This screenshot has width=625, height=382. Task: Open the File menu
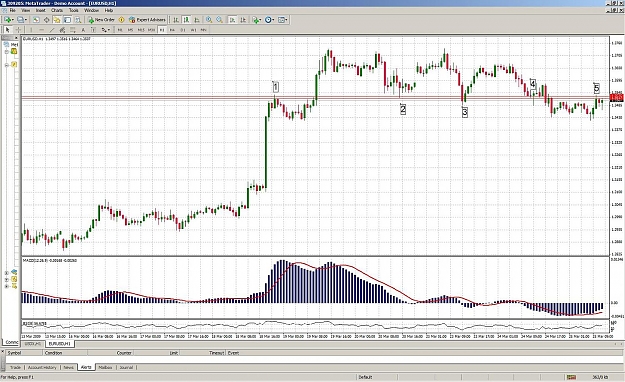(x=12, y=10)
